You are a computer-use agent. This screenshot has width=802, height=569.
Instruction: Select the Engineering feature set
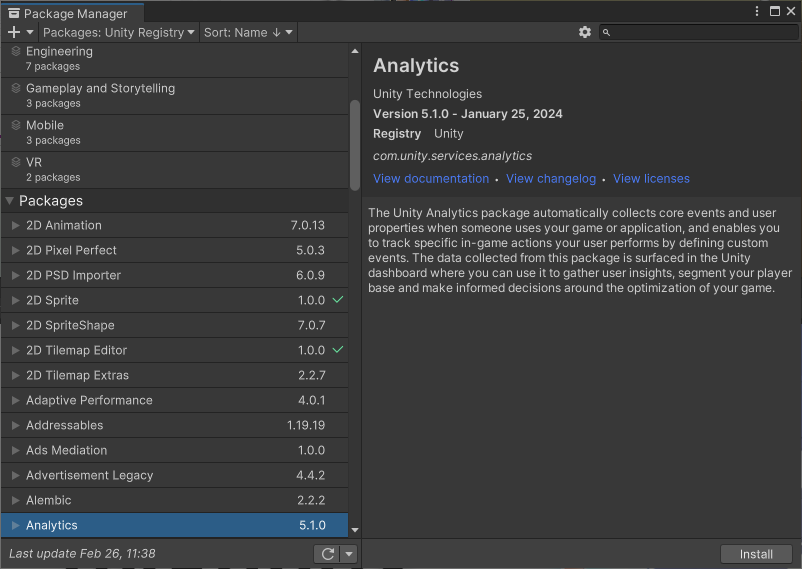(174, 58)
